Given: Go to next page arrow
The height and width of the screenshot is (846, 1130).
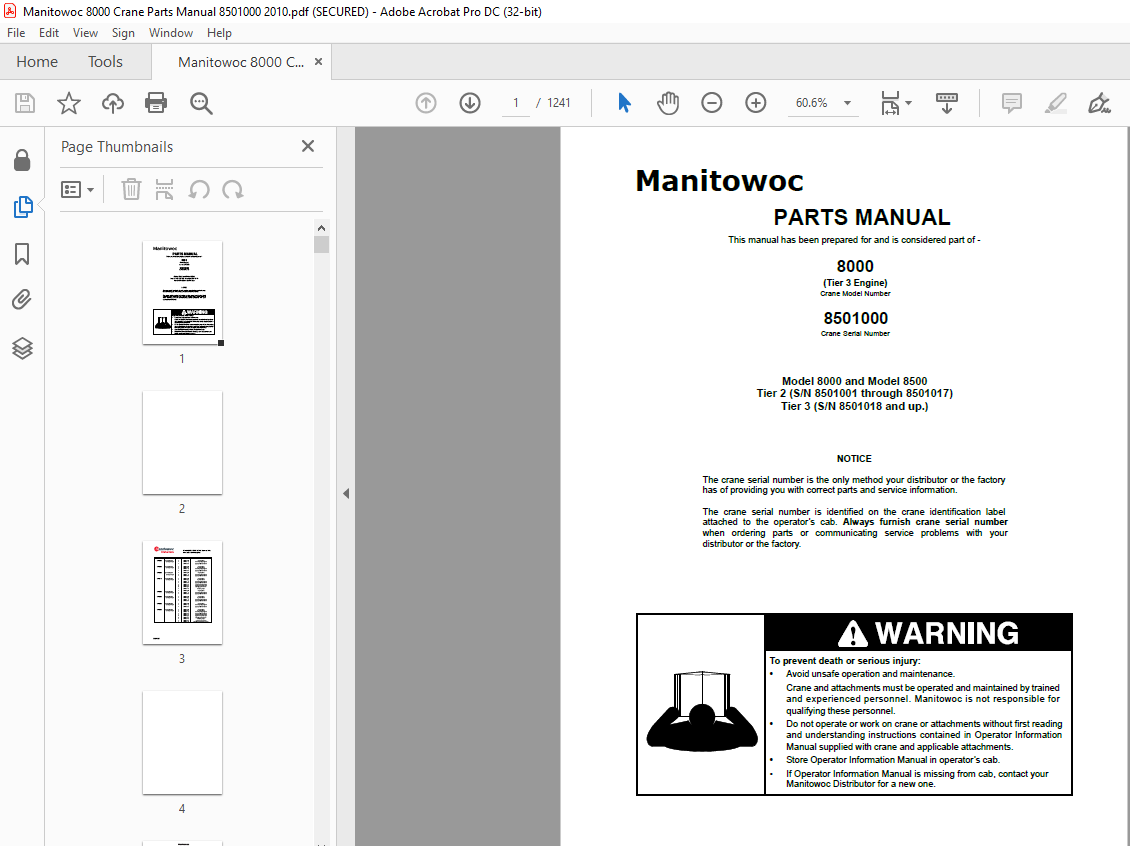Looking at the screenshot, I should click(x=470, y=103).
